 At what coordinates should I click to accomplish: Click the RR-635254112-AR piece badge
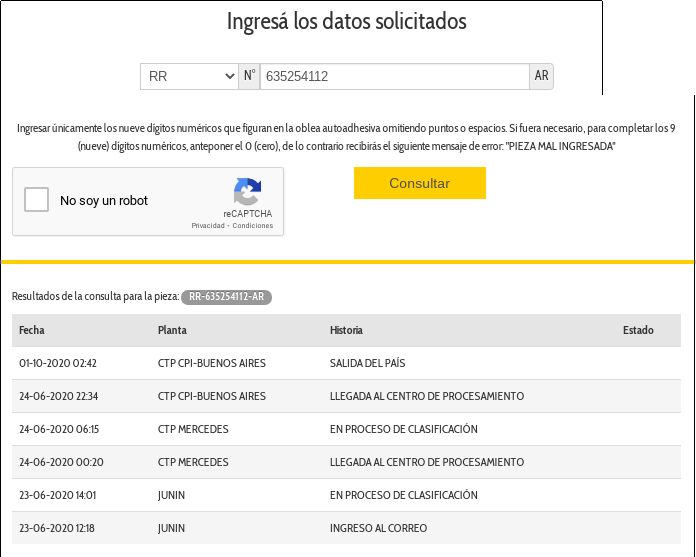coord(226,296)
